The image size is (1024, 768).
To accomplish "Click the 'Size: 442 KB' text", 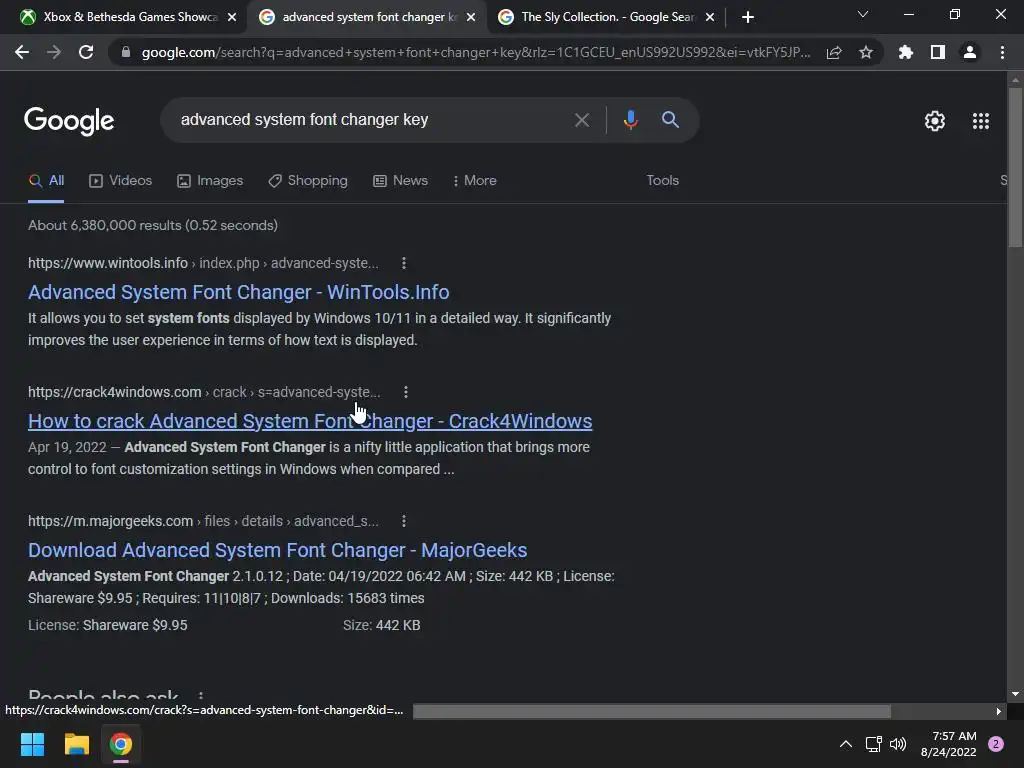I will coord(381,625).
